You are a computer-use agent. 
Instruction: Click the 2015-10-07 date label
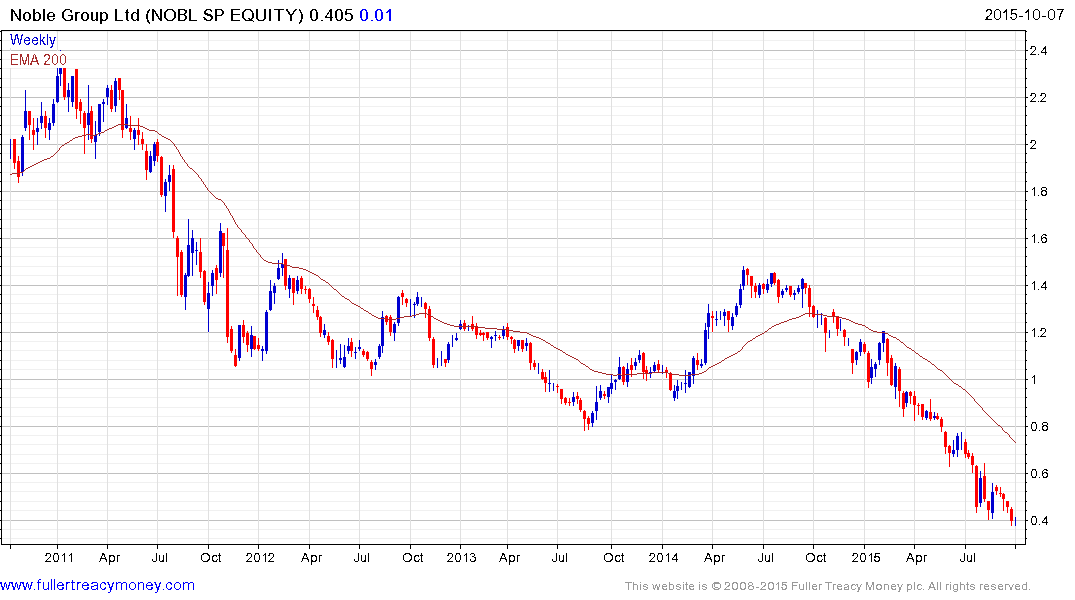click(1024, 15)
